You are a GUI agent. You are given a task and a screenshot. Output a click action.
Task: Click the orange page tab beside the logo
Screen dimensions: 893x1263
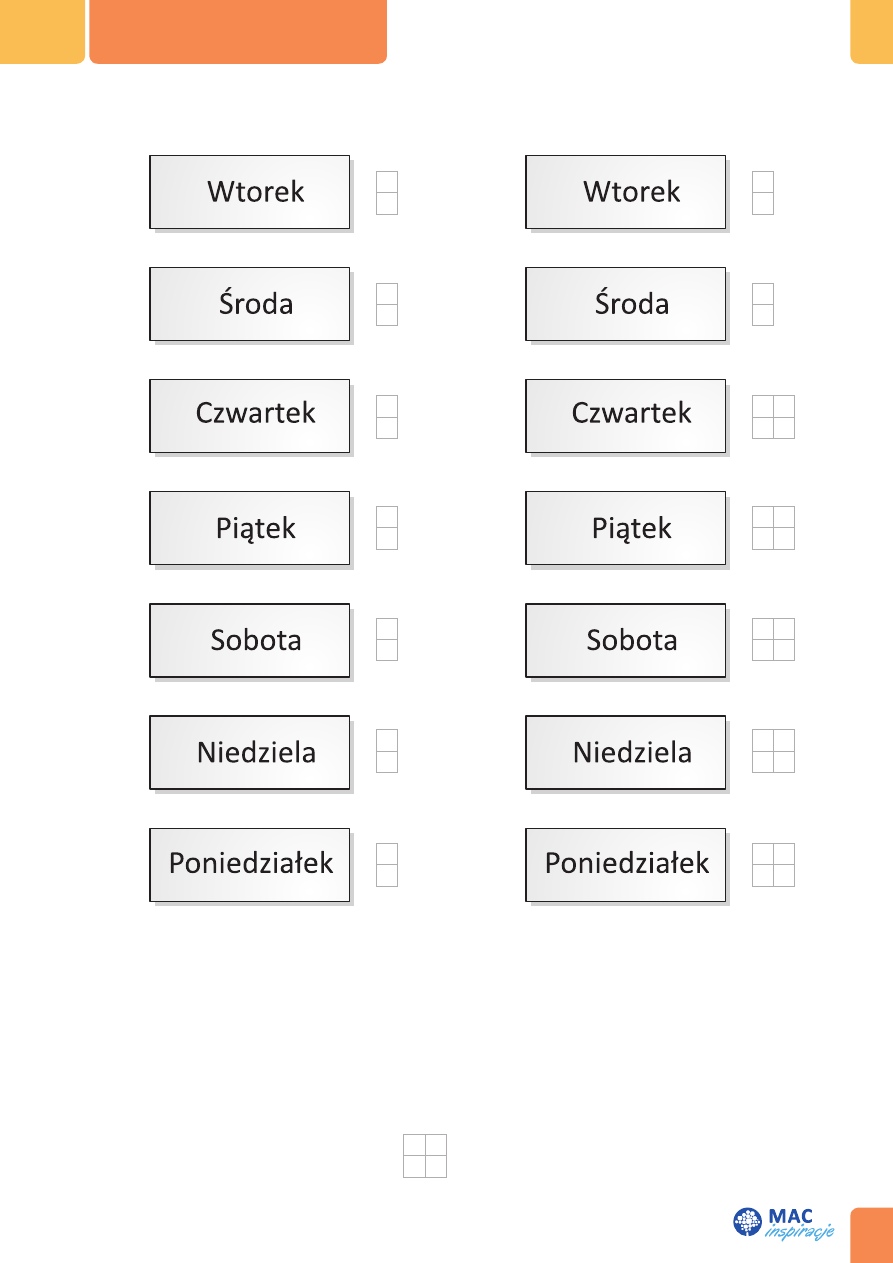pyautogui.click(x=871, y=1235)
